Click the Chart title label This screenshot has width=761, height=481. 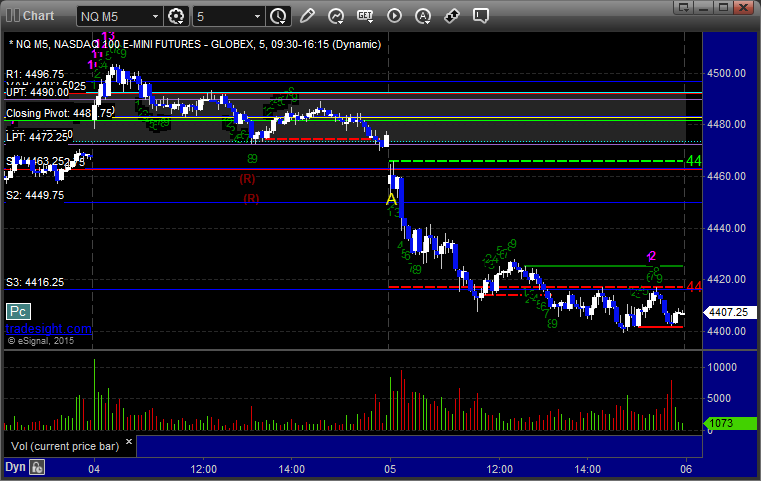[x=38, y=16]
